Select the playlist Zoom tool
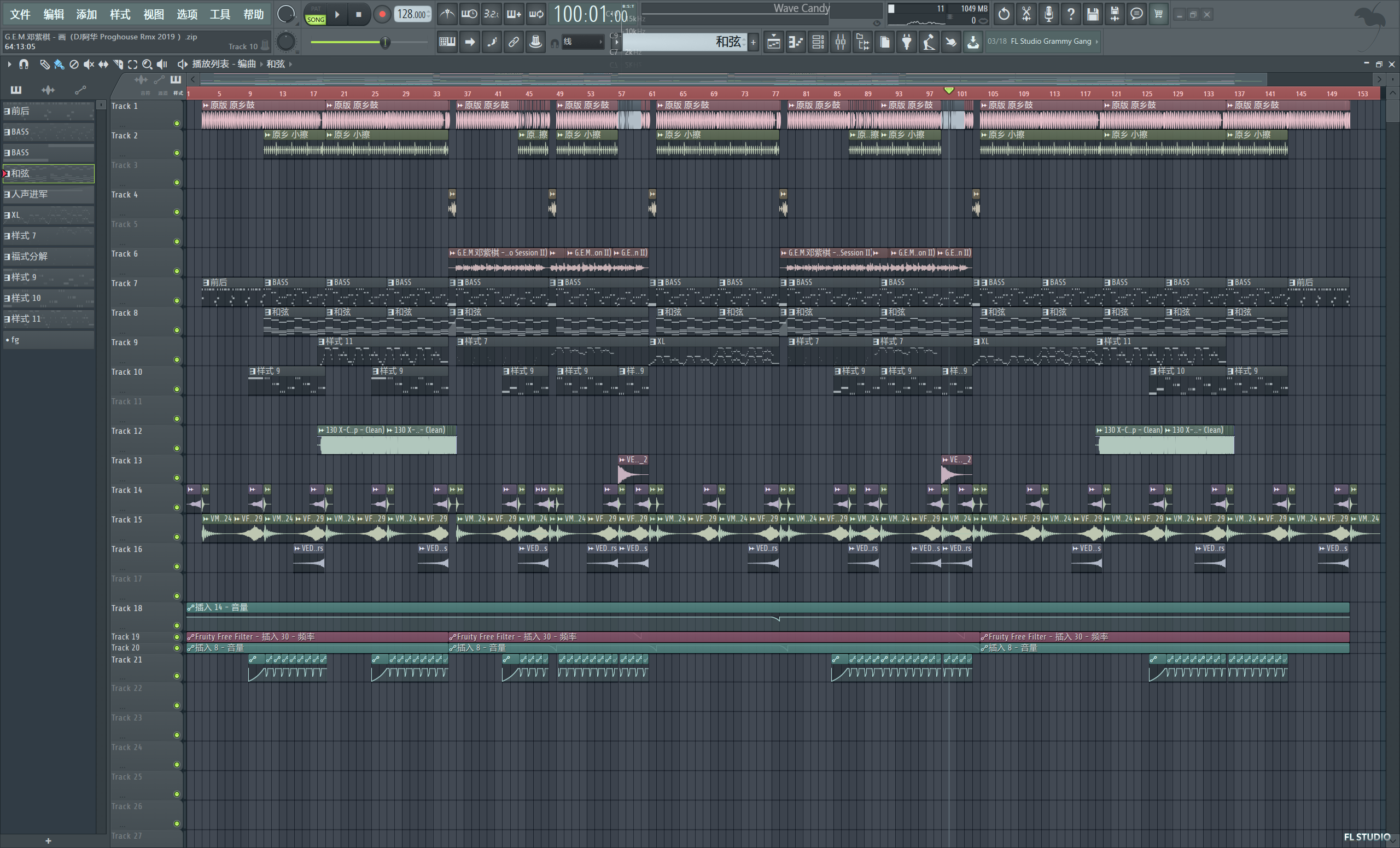 click(147, 64)
